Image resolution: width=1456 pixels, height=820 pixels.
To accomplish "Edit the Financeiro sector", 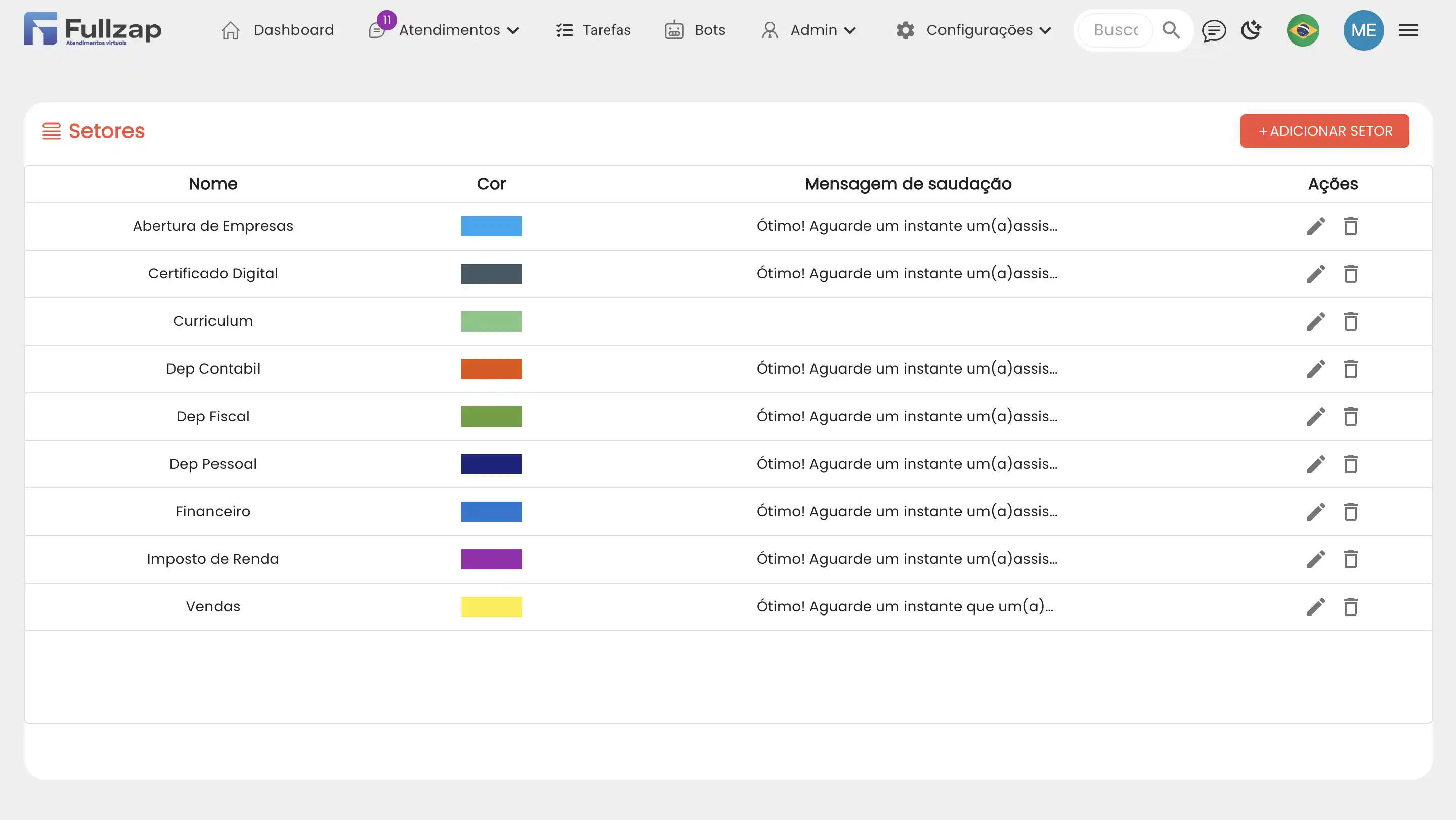I will coord(1316,512).
